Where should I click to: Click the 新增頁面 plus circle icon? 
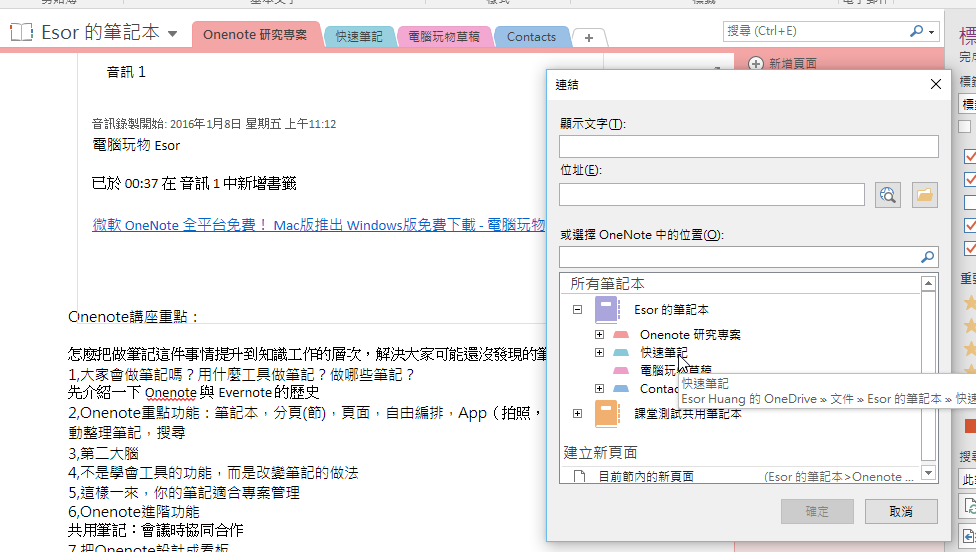(x=756, y=63)
